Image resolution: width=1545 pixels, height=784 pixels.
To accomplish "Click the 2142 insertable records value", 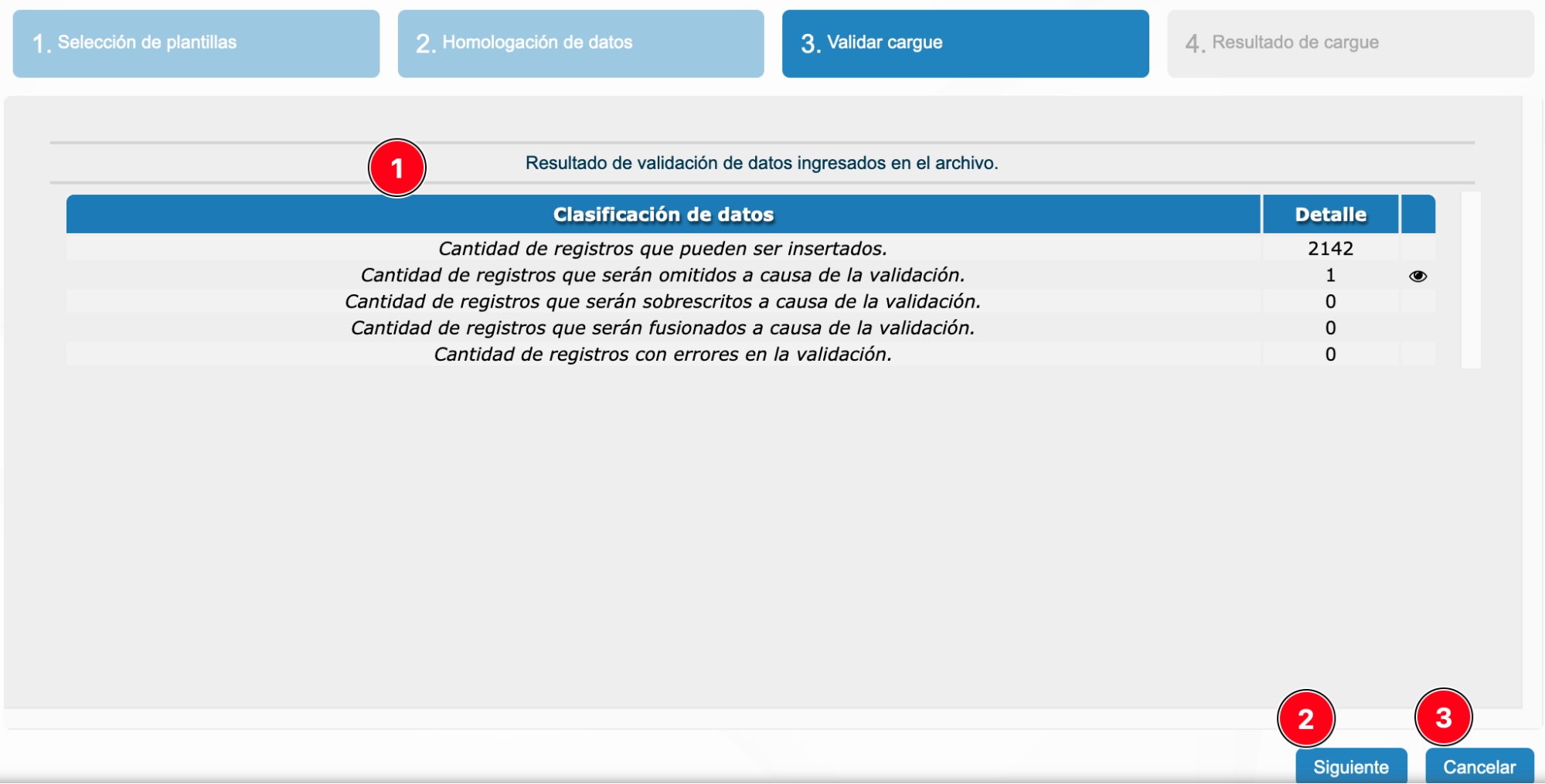I will [x=1330, y=249].
